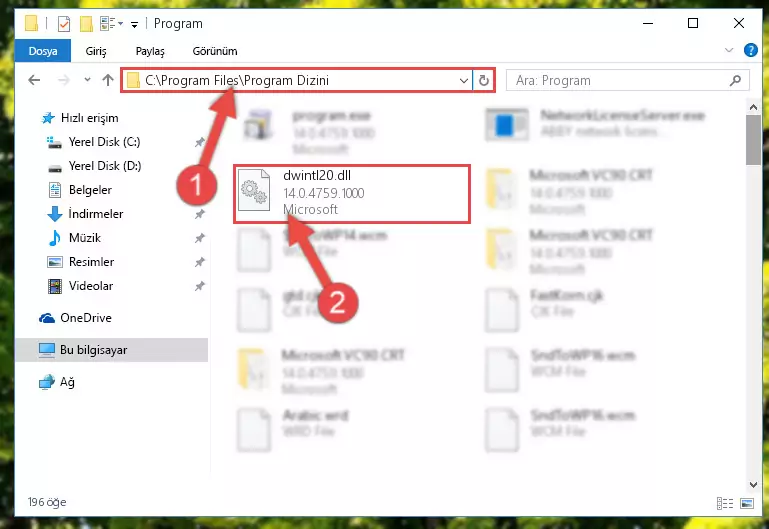Switch to the Giriş ribbon tab
This screenshot has height=529, width=769.
[x=96, y=51]
